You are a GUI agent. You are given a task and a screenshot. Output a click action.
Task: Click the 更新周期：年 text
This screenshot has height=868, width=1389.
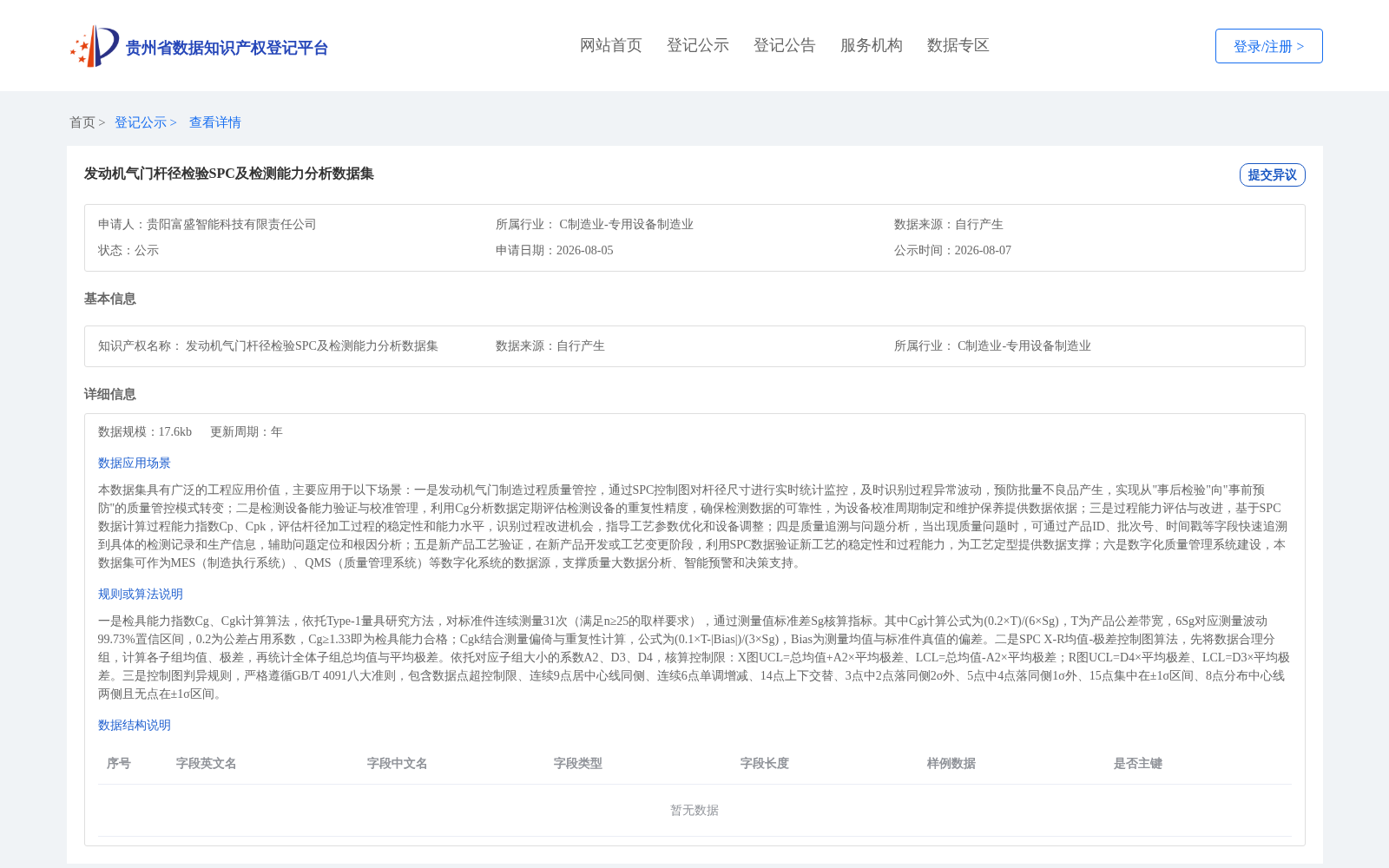(247, 431)
